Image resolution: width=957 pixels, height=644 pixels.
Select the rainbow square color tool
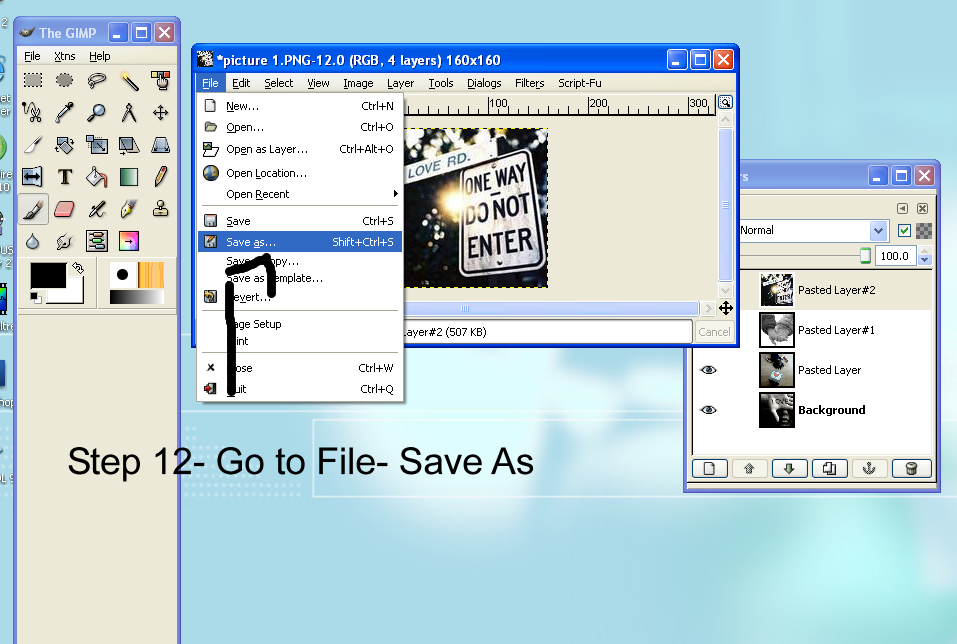(x=129, y=242)
